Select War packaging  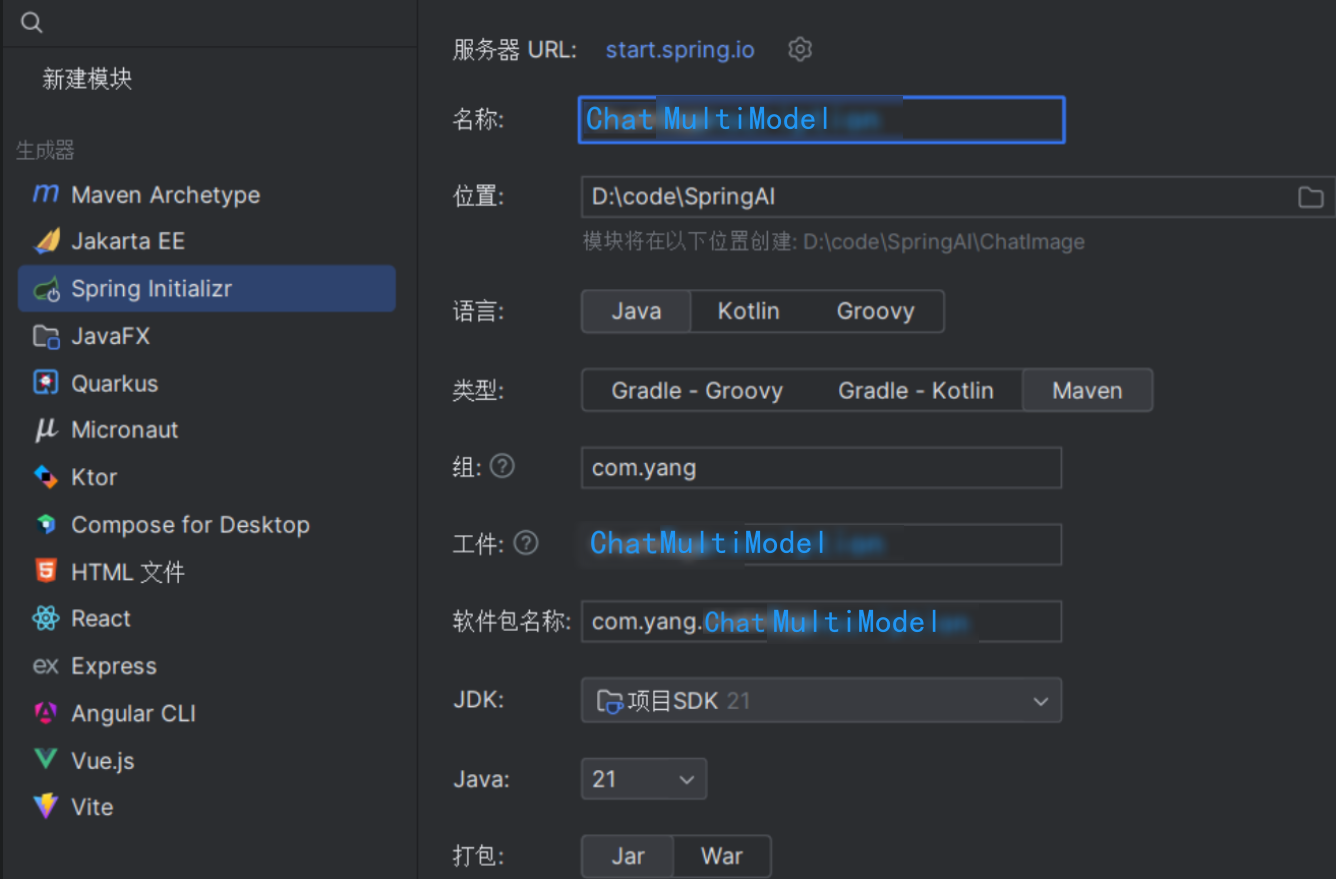(x=722, y=856)
